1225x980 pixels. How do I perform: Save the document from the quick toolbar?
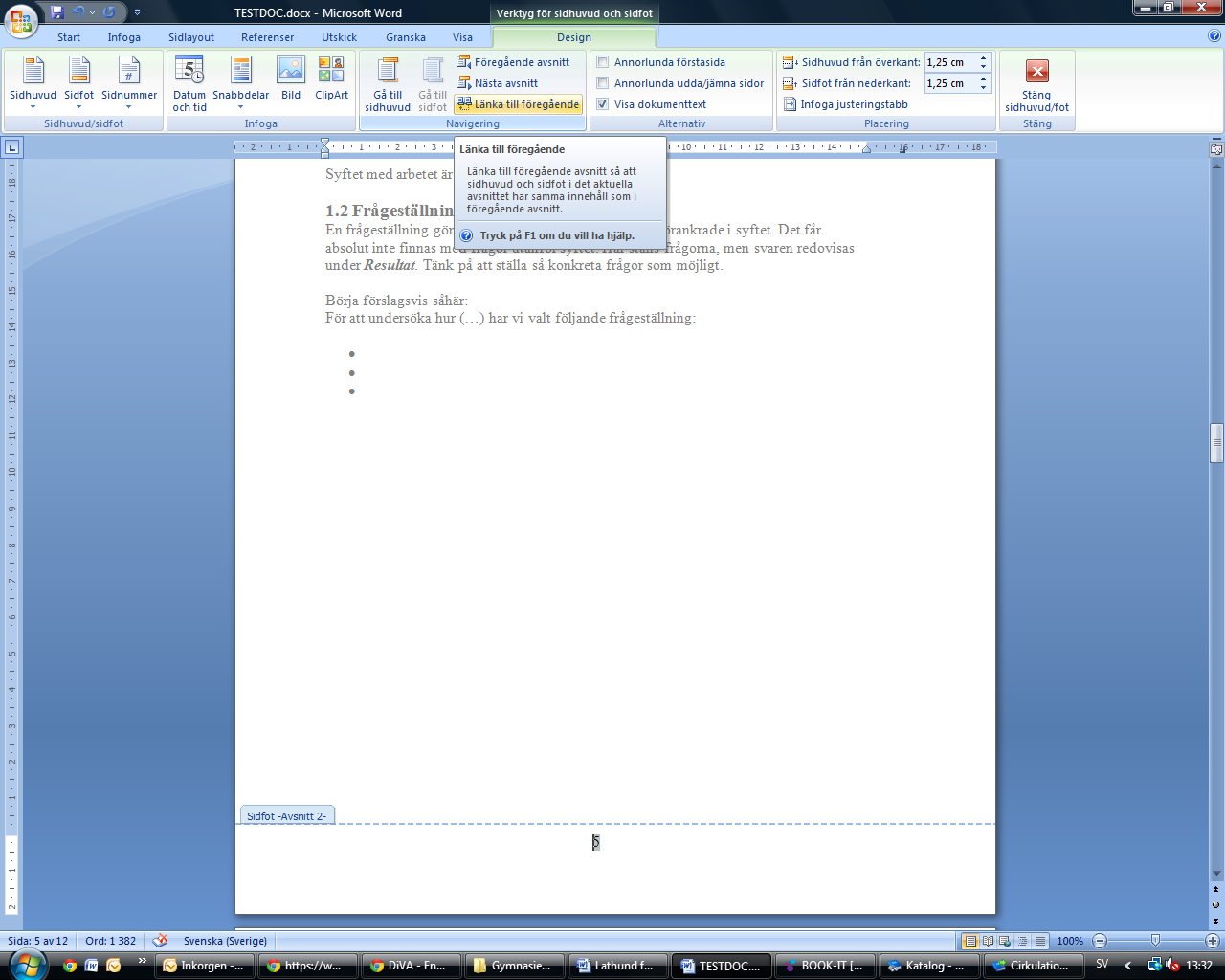coord(56,12)
